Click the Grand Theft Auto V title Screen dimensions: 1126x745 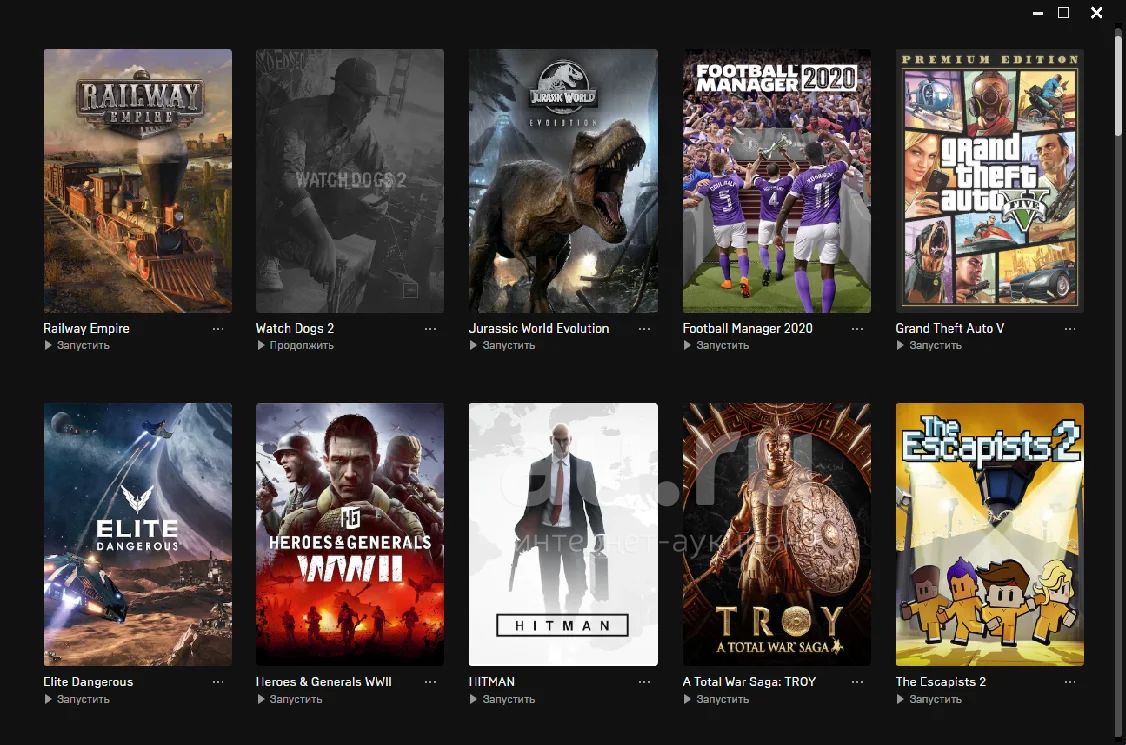coord(949,328)
